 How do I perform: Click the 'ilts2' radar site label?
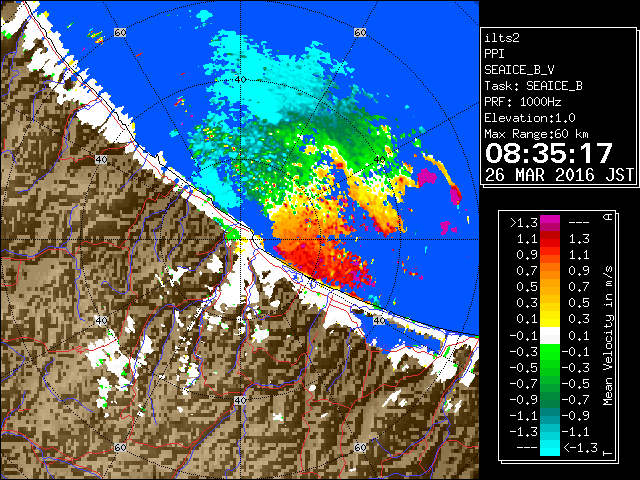click(502, 38)
